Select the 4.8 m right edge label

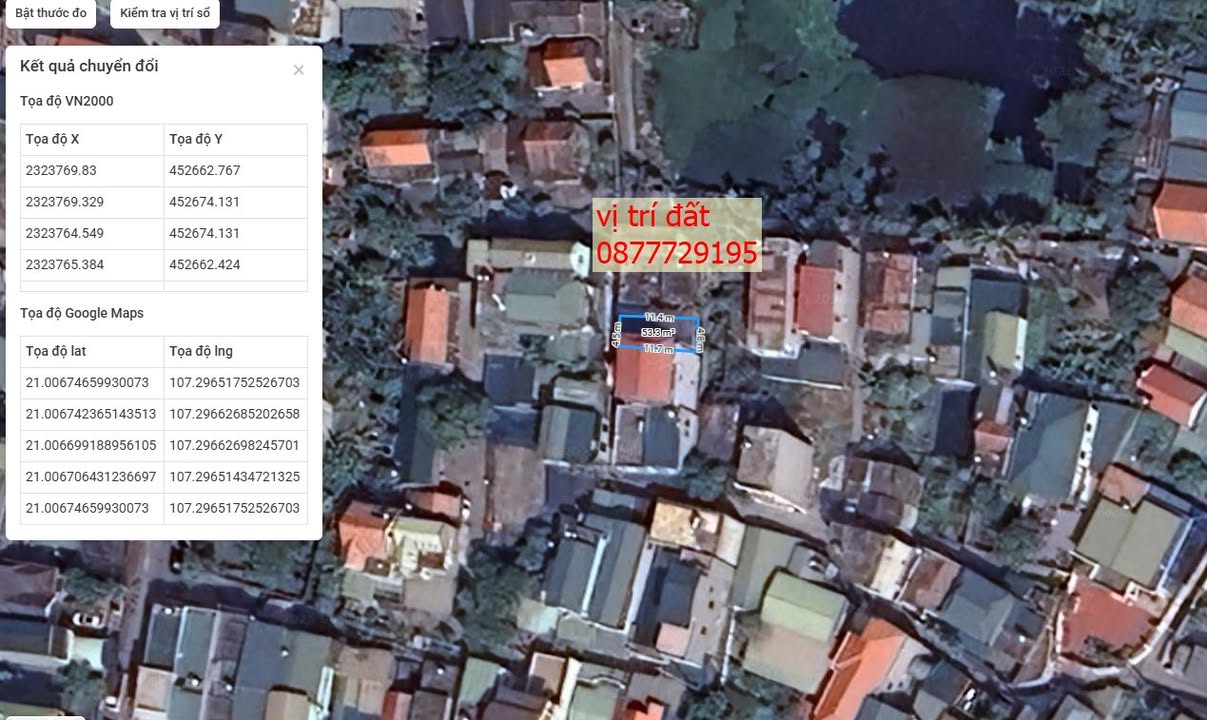coord(700,338)
